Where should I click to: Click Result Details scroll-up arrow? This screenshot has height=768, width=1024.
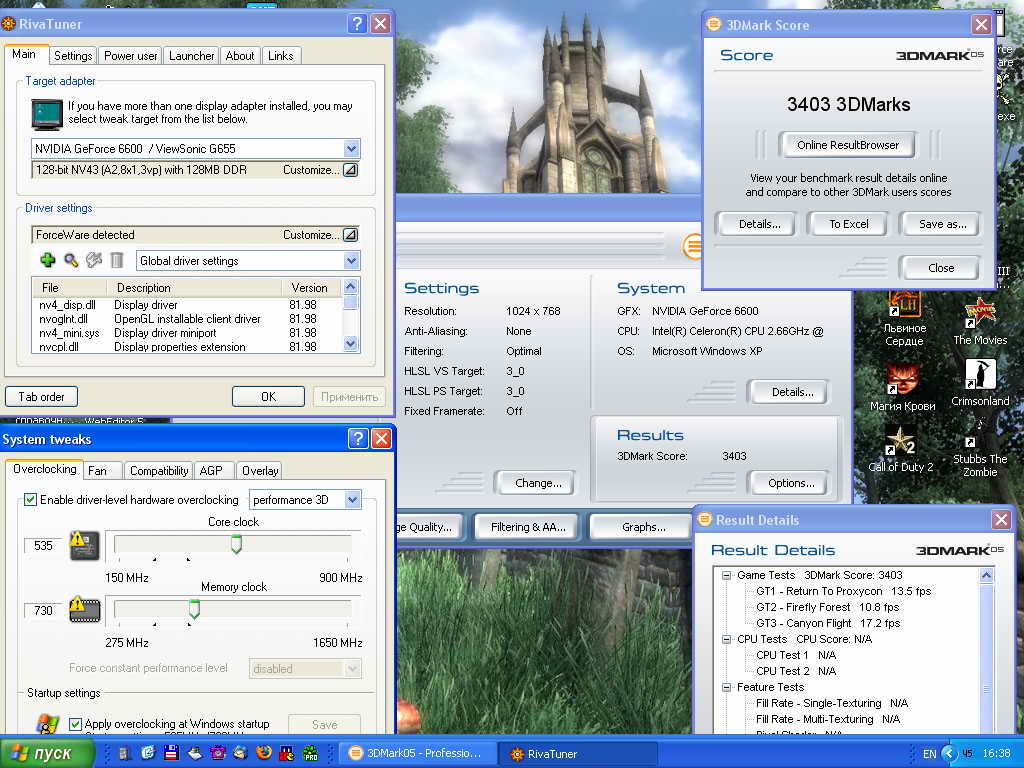(x=986, y=575)
